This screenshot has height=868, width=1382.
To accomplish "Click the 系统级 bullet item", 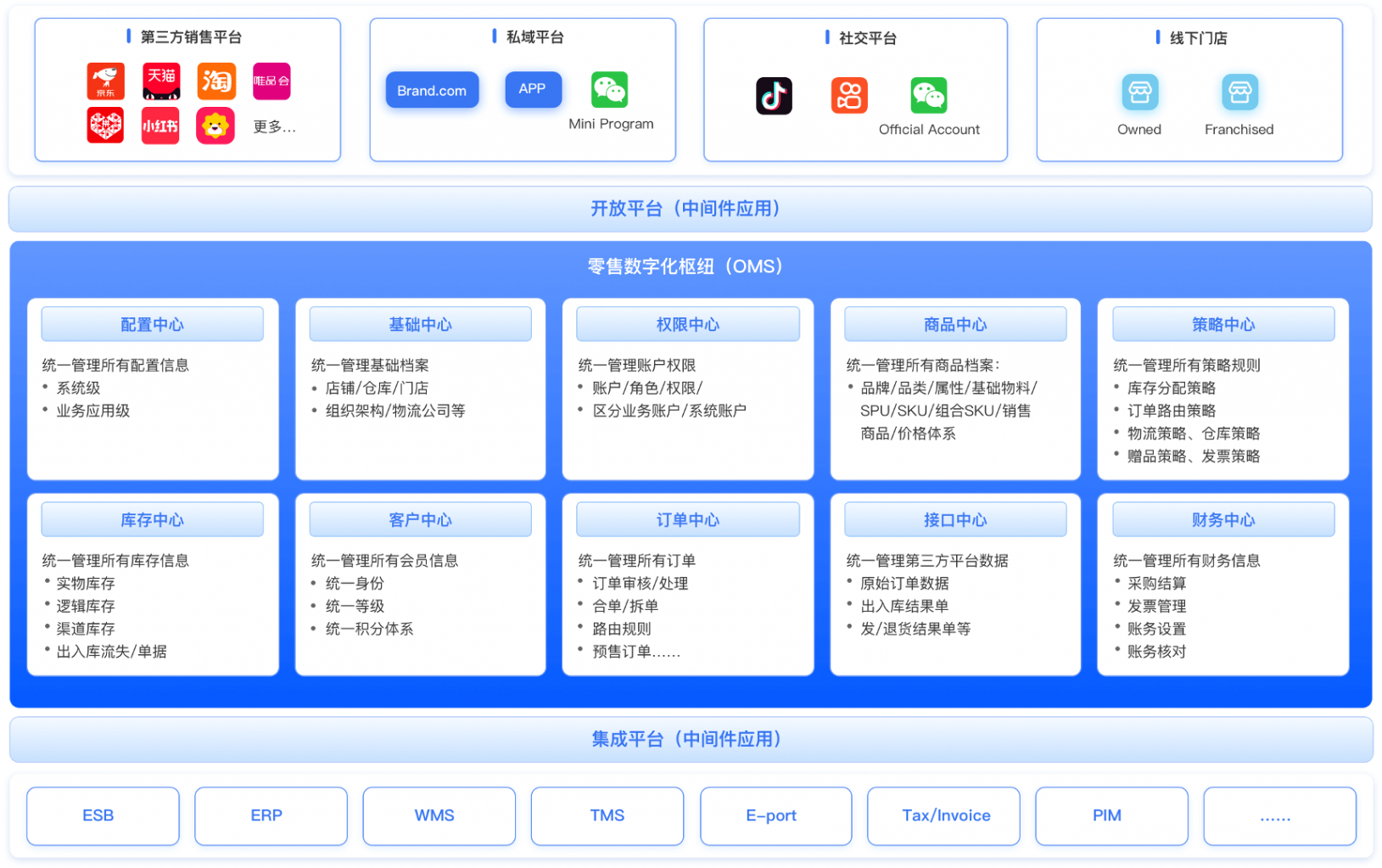I will pos(78,388).
